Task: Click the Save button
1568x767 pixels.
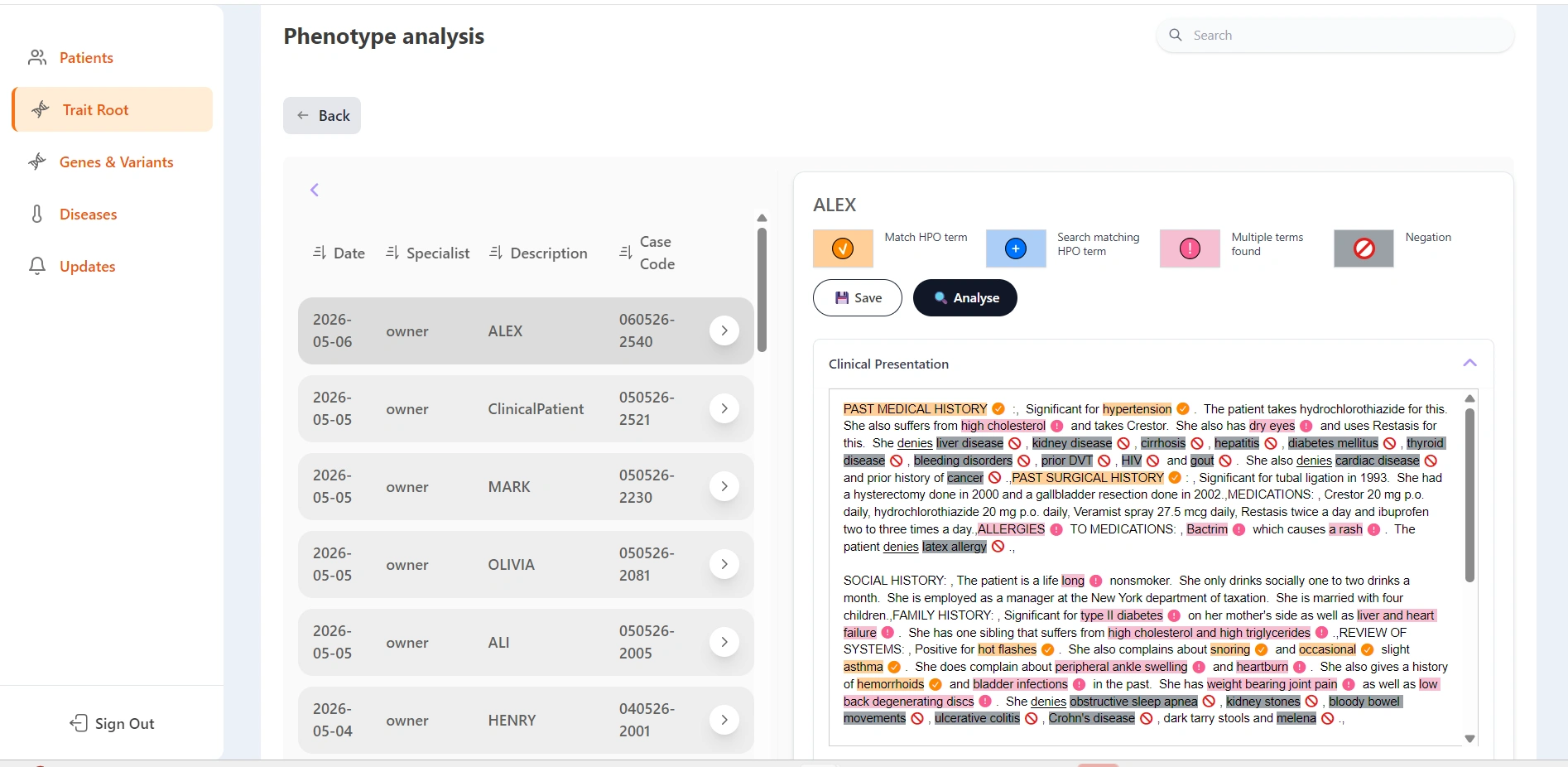Action: point(858,297)
